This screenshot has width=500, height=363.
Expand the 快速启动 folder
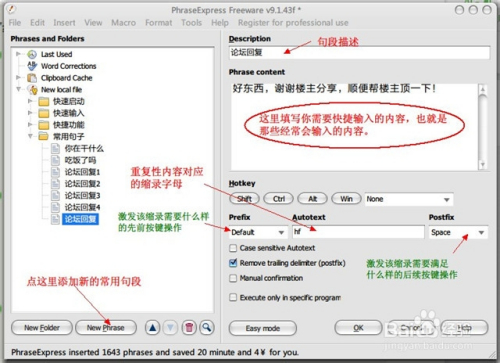(x=30, y=101)
